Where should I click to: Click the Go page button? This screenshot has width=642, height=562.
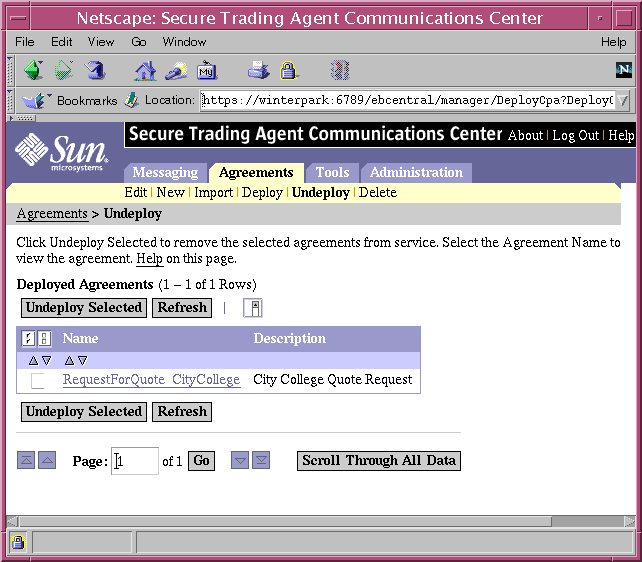pyautogui.click(x=201, y=461)
